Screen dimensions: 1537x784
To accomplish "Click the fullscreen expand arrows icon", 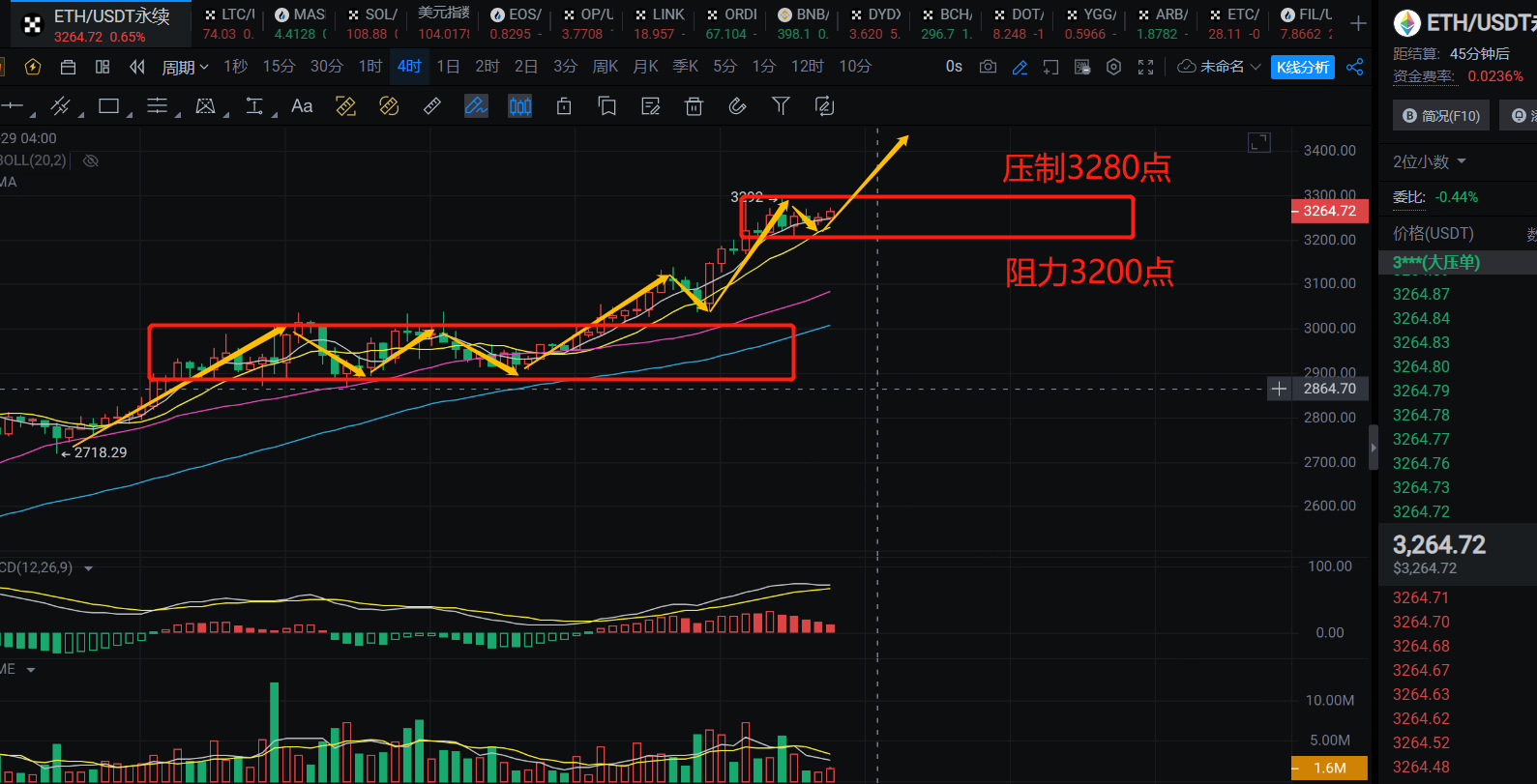I will click(x=1146, y=67).
